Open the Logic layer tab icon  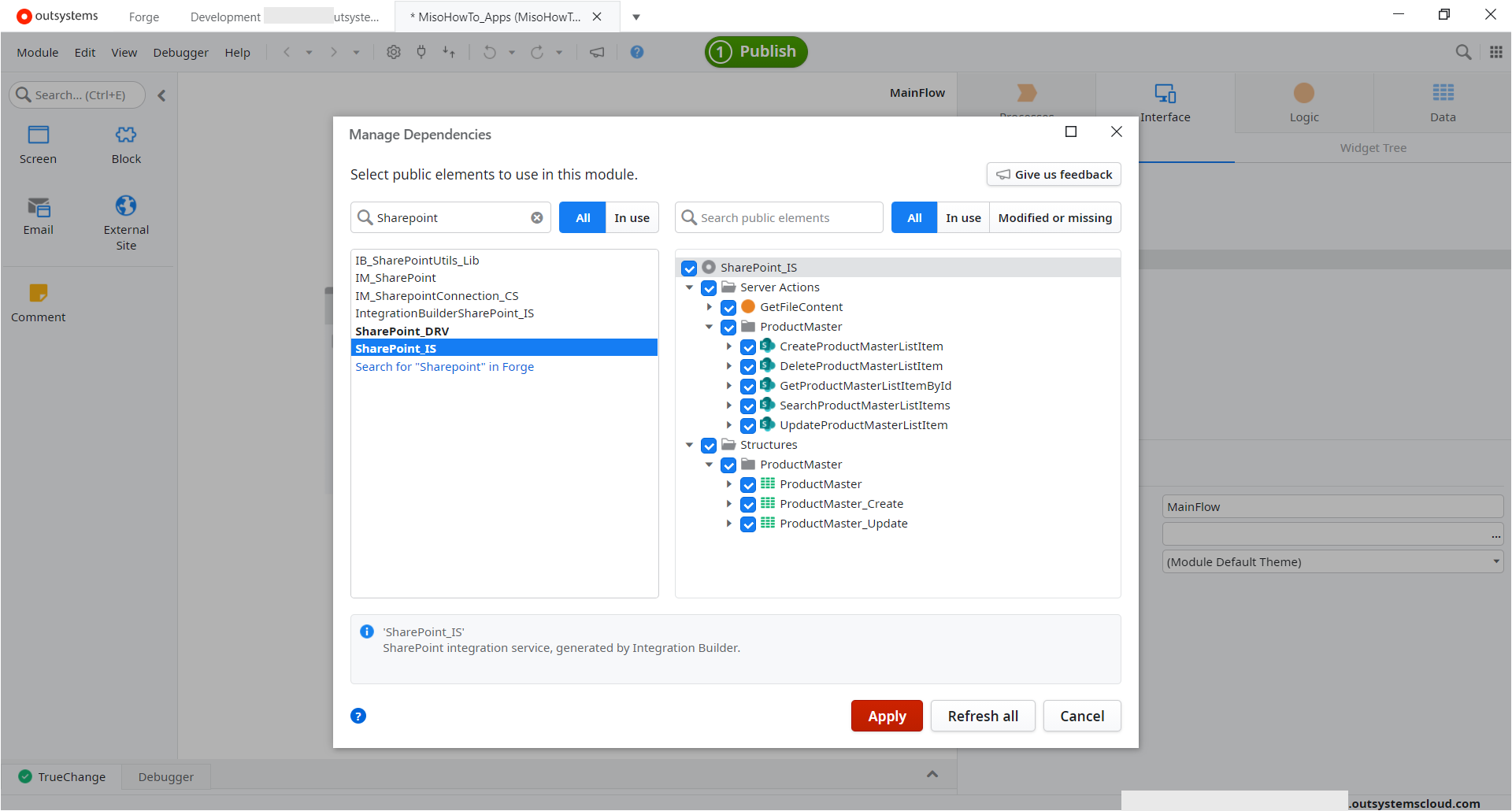1303,93
